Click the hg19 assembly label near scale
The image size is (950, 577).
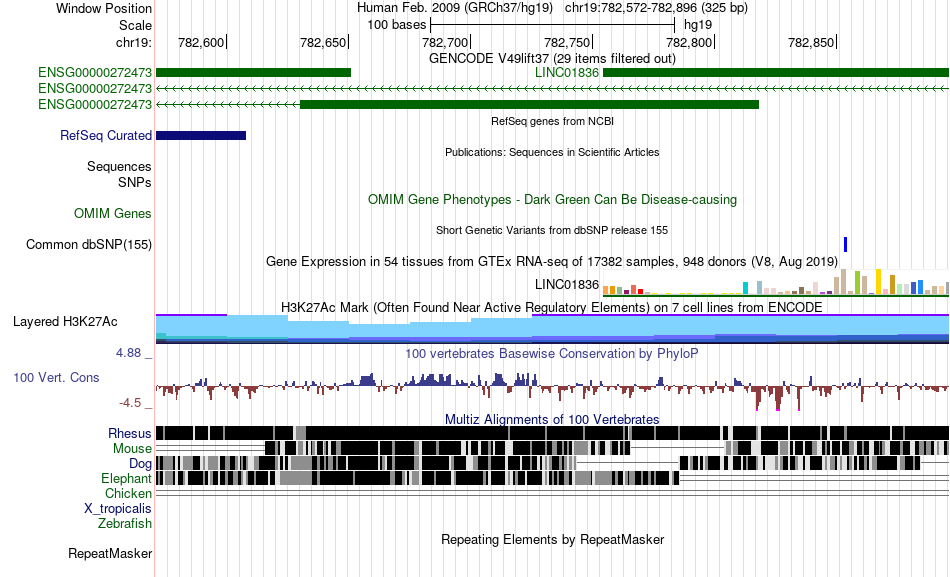(698, 25)
